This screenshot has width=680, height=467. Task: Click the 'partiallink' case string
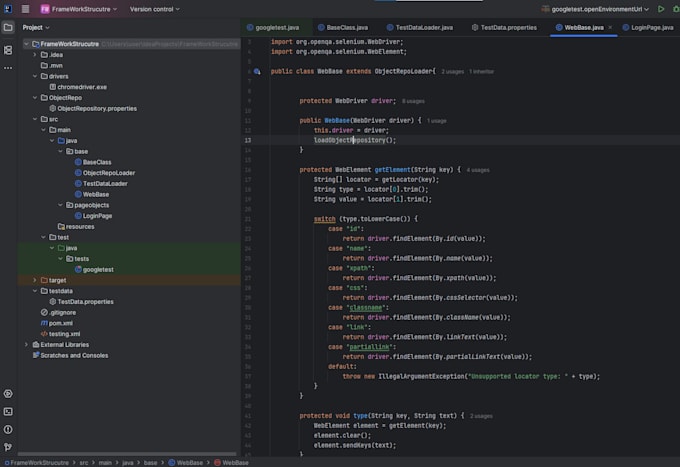tap(369, 347)
